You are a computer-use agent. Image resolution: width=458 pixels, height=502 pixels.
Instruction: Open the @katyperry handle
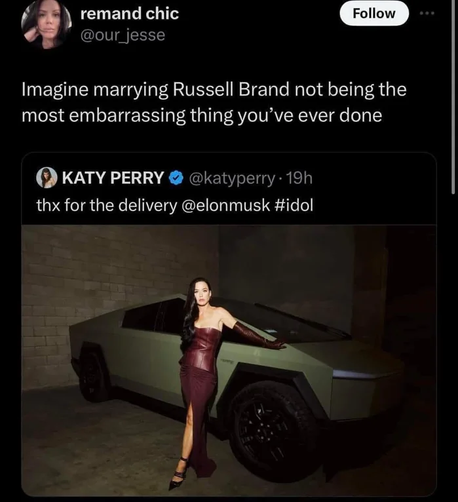(x=232, y=179)
